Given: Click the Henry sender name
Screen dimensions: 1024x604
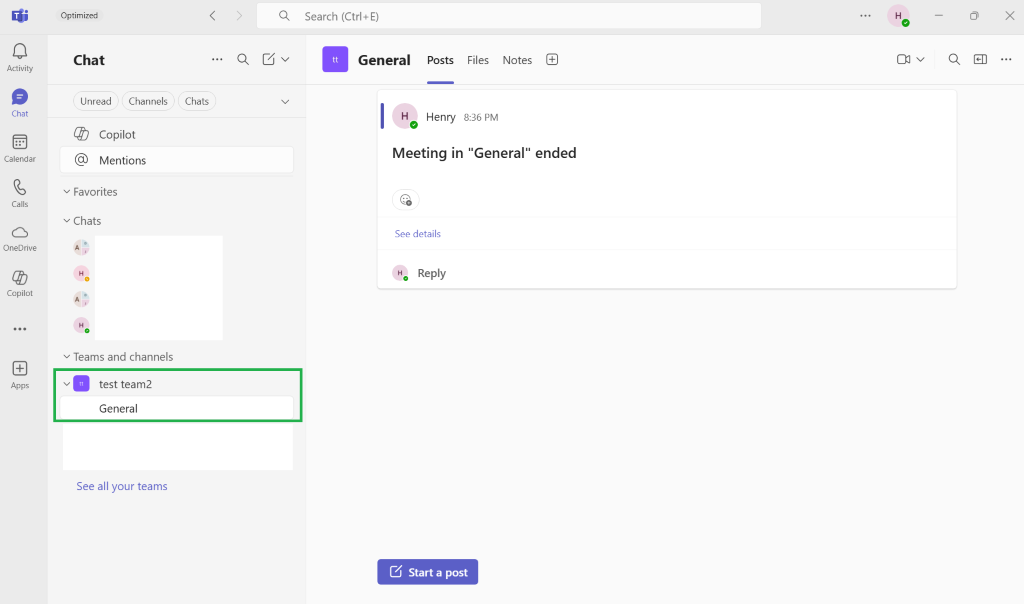Looking at the screenshot, I should (441, 117).
